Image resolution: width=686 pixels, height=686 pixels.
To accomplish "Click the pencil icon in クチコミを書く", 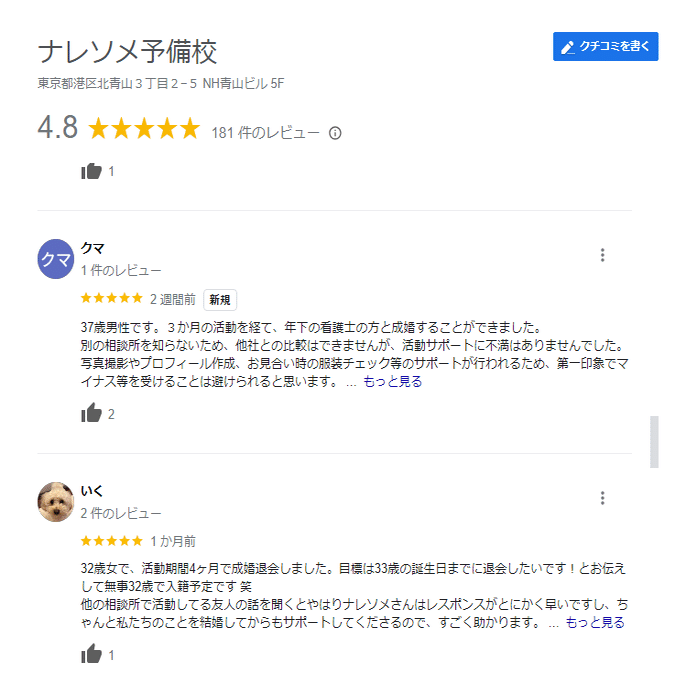I will pos(567,47).
